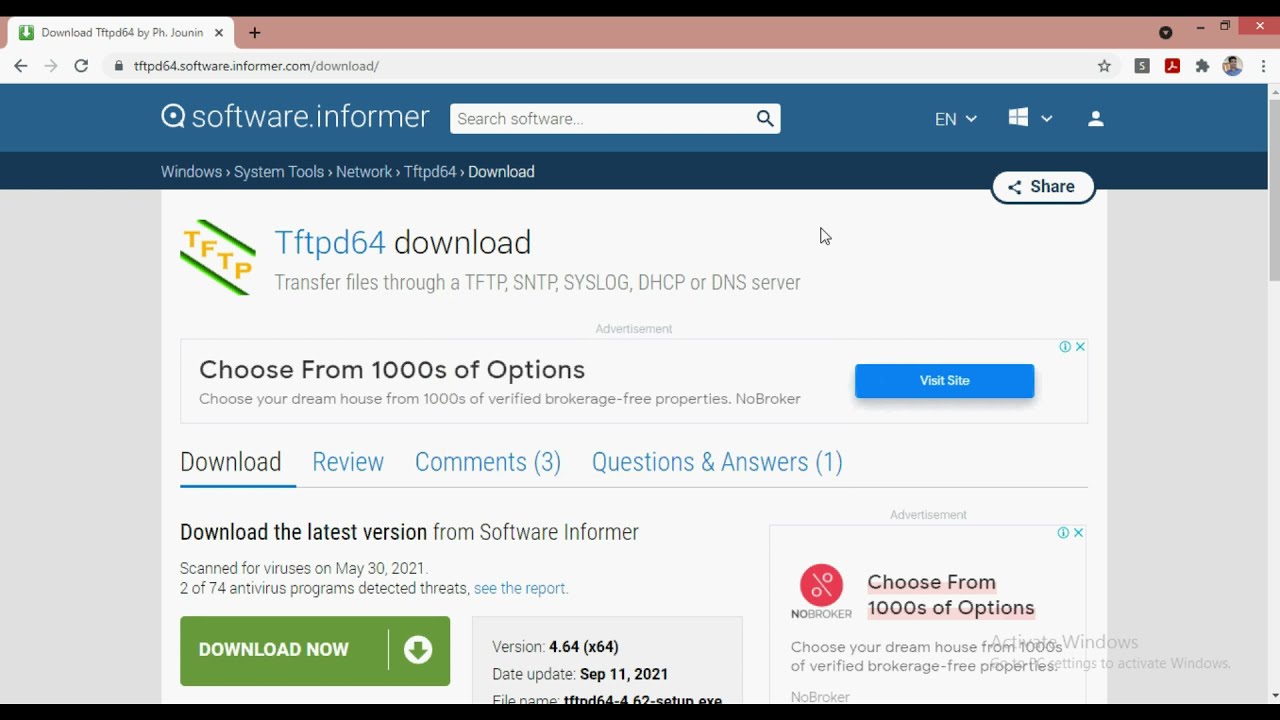Click the page vertical scrollbar thumb

pyautogui.click(x=1274, y=190)
